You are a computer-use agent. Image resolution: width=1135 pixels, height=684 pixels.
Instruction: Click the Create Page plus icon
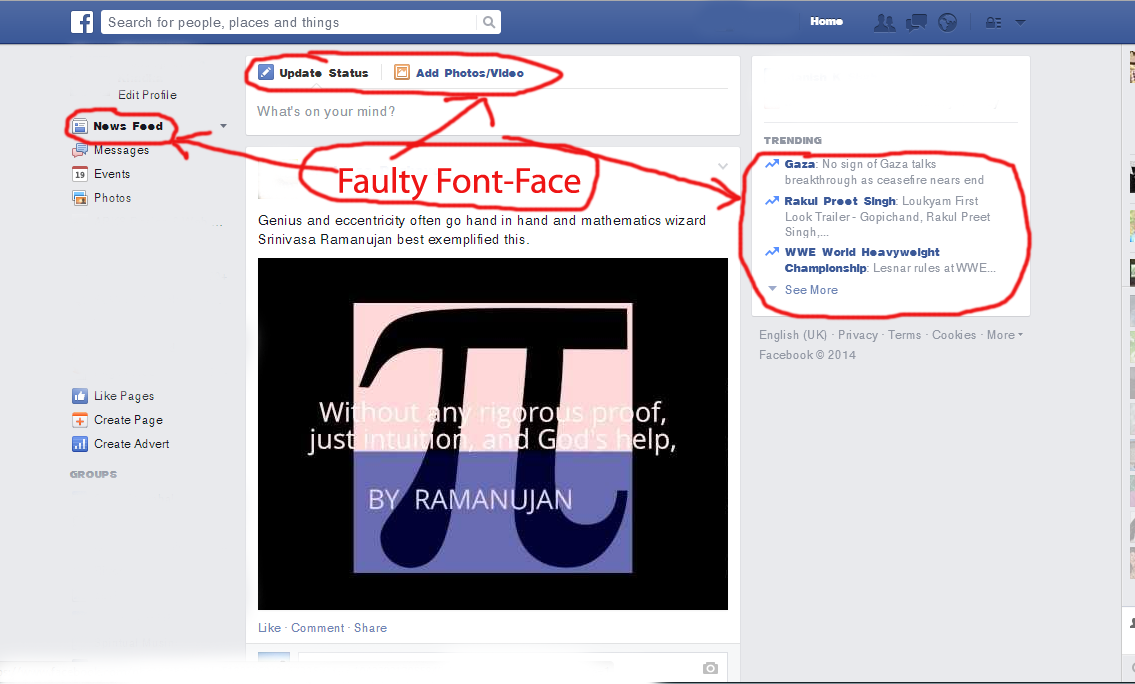click(80, 420)
